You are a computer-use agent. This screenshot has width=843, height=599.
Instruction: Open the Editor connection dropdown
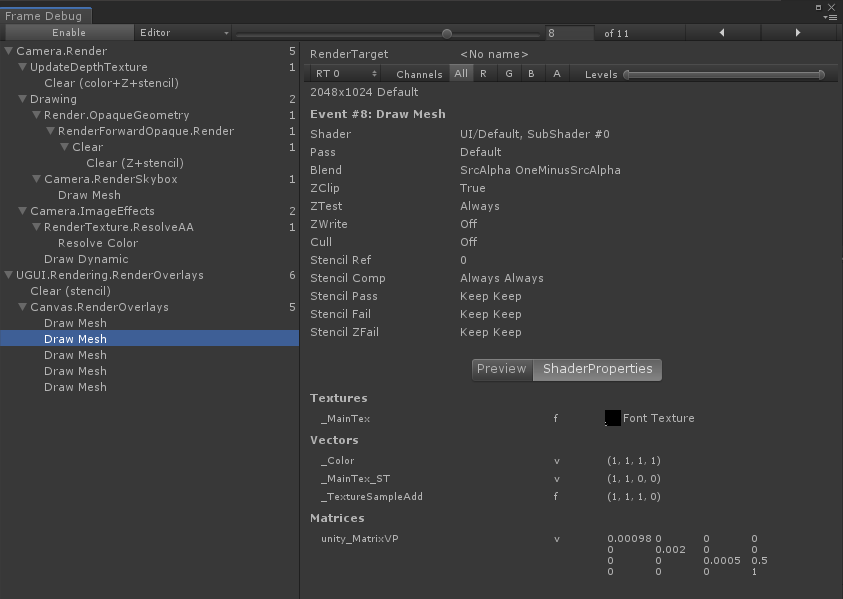coord(183,33)
